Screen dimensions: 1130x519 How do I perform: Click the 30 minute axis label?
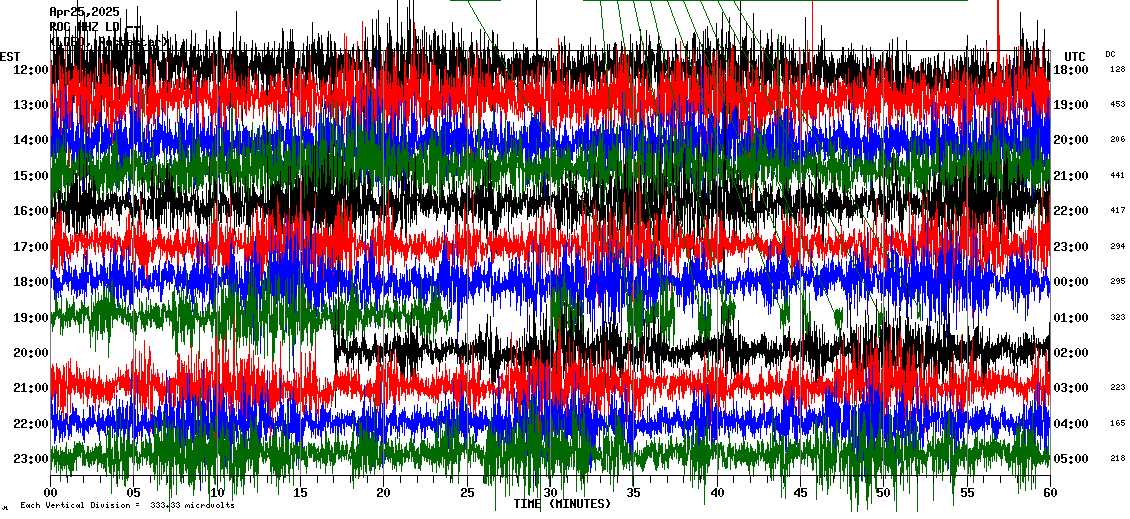pos(551,492)
